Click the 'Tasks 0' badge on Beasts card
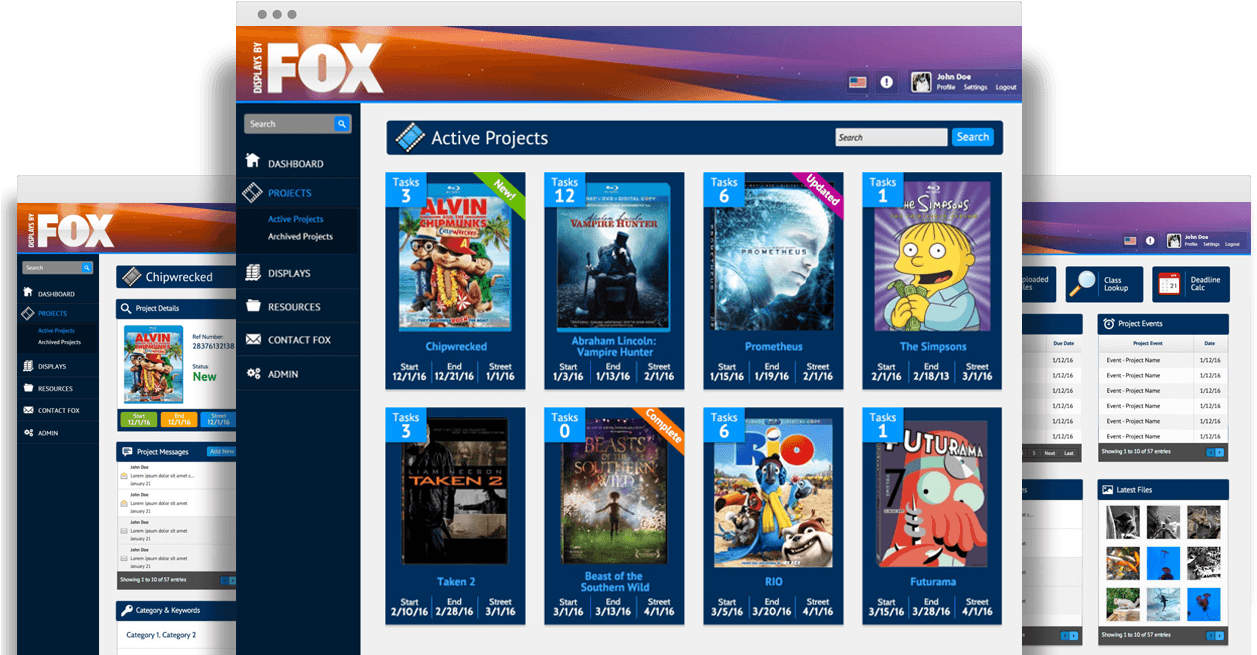 click(x=565, y=424)
